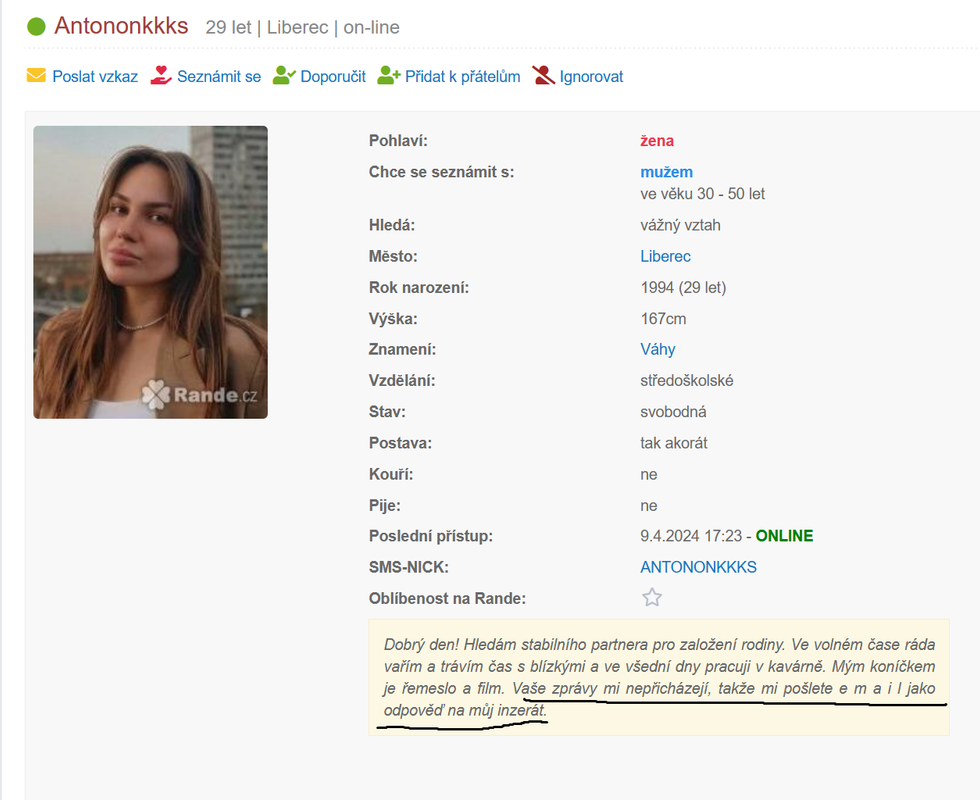Image resolution: width=980 pixels, height=800 pixels.
Task: Click the Antononkkks profile name heading
Action: [121, 26]
